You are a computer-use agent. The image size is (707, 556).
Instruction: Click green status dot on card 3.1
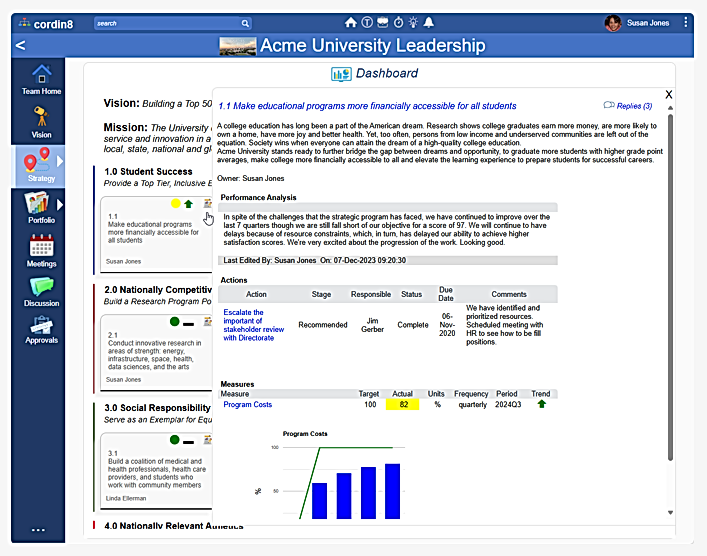click(174, 440)
